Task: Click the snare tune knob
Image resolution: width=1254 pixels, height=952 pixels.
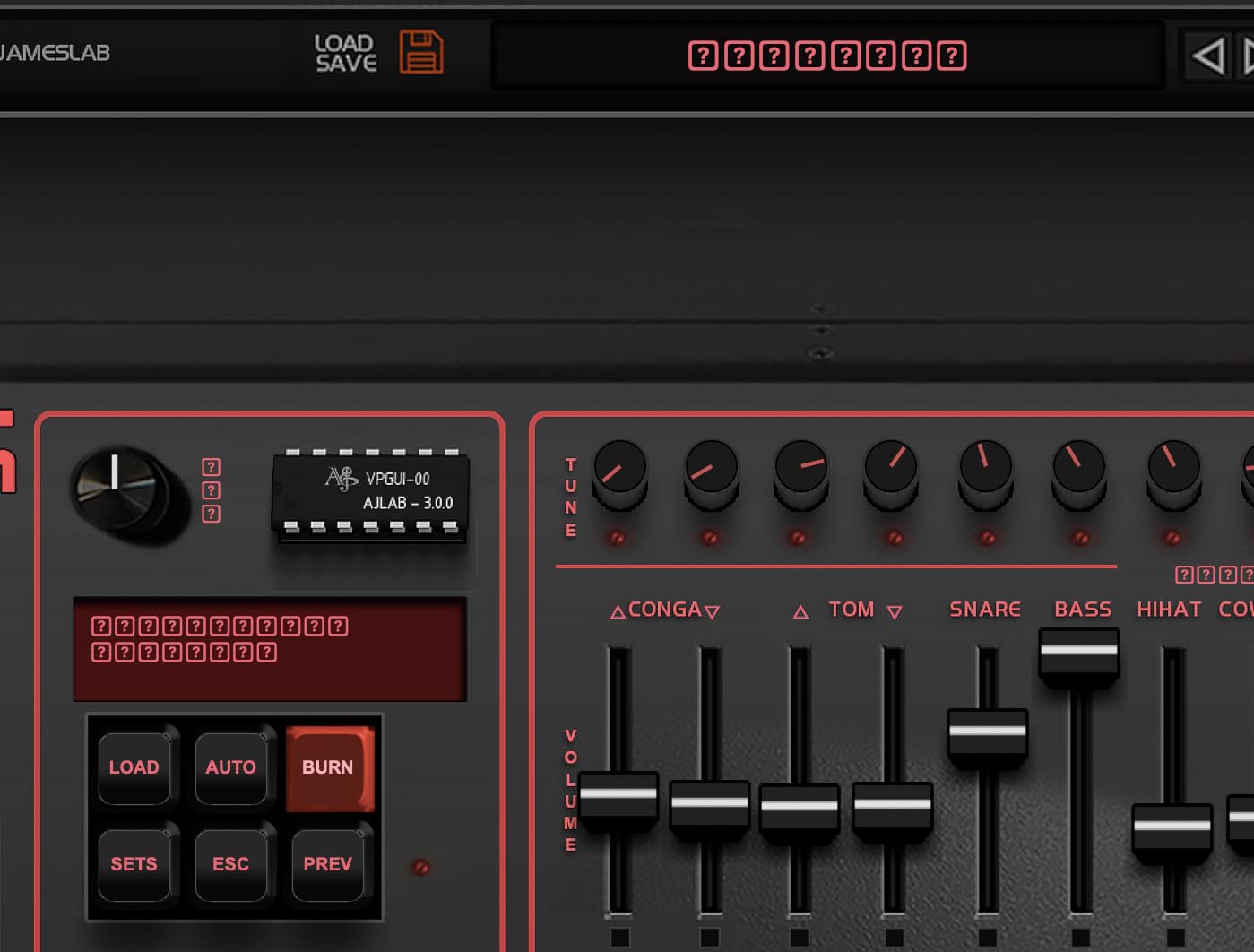Action: [x=985, y=468]
